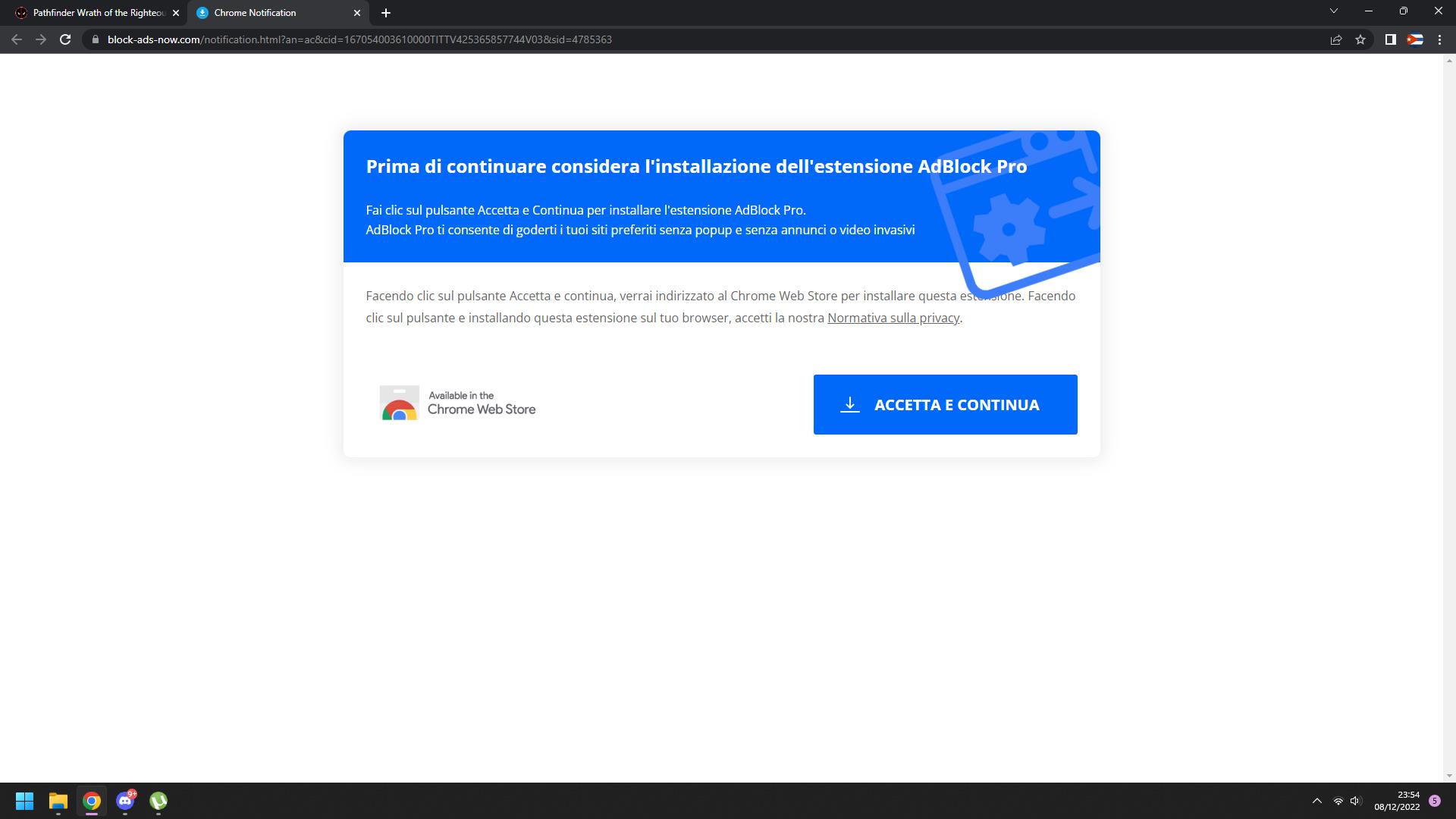Click the flag extension icon in toolbar
This screenshot has height=819, width=1456.
click(x=1415, y=39)
